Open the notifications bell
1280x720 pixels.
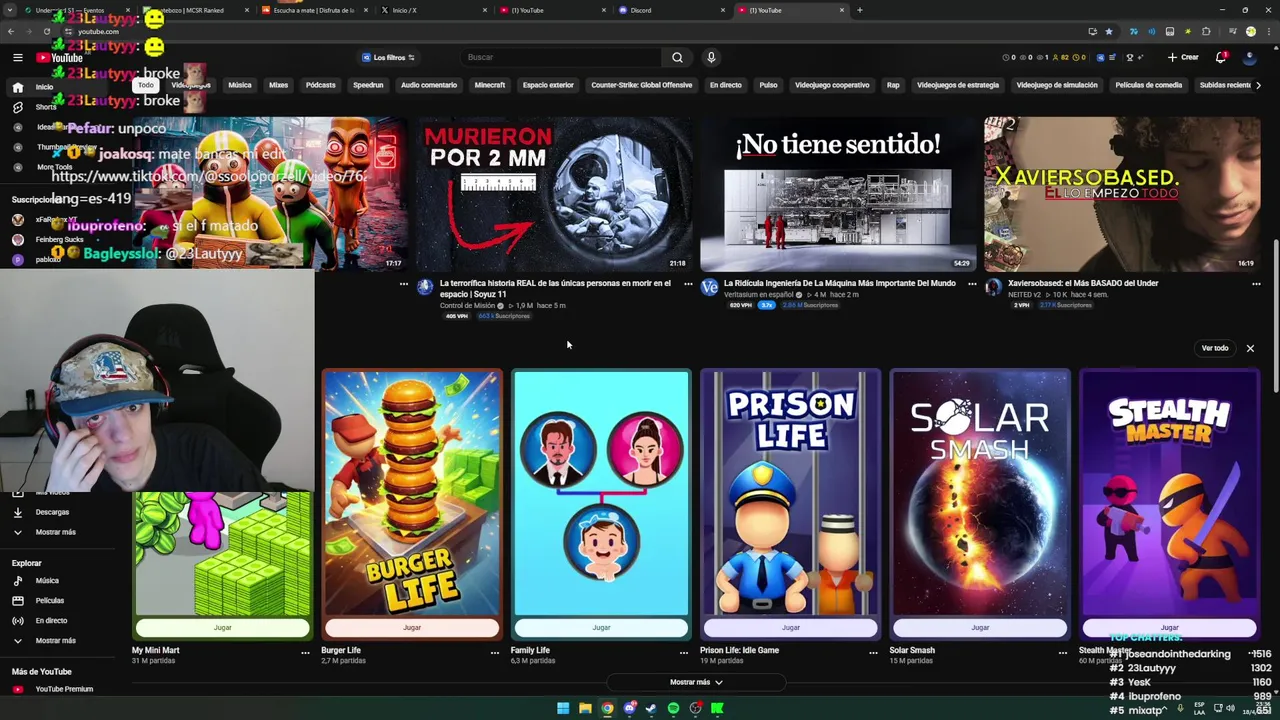1221,57
